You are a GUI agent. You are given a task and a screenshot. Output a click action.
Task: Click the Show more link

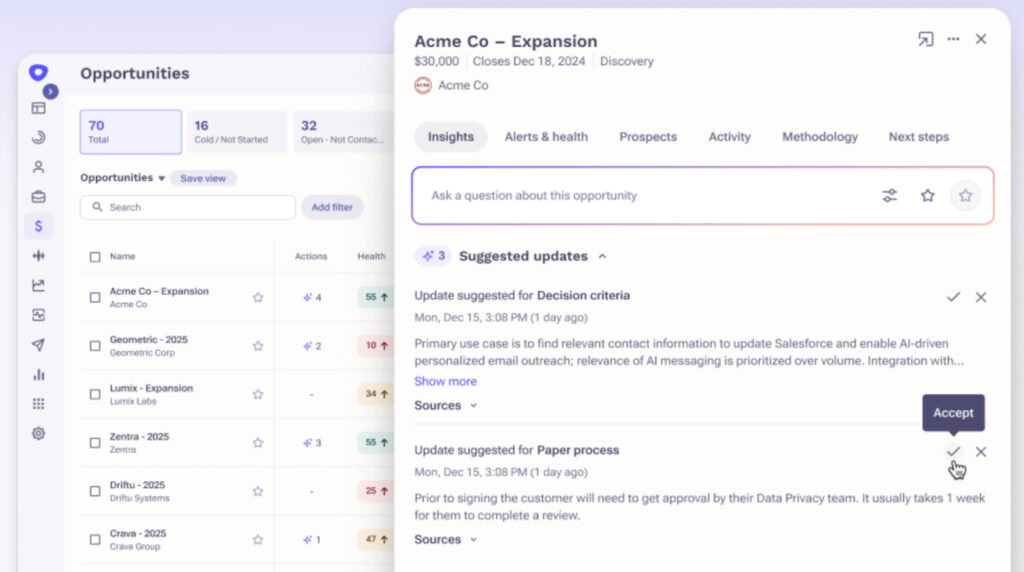pos(445,381)
